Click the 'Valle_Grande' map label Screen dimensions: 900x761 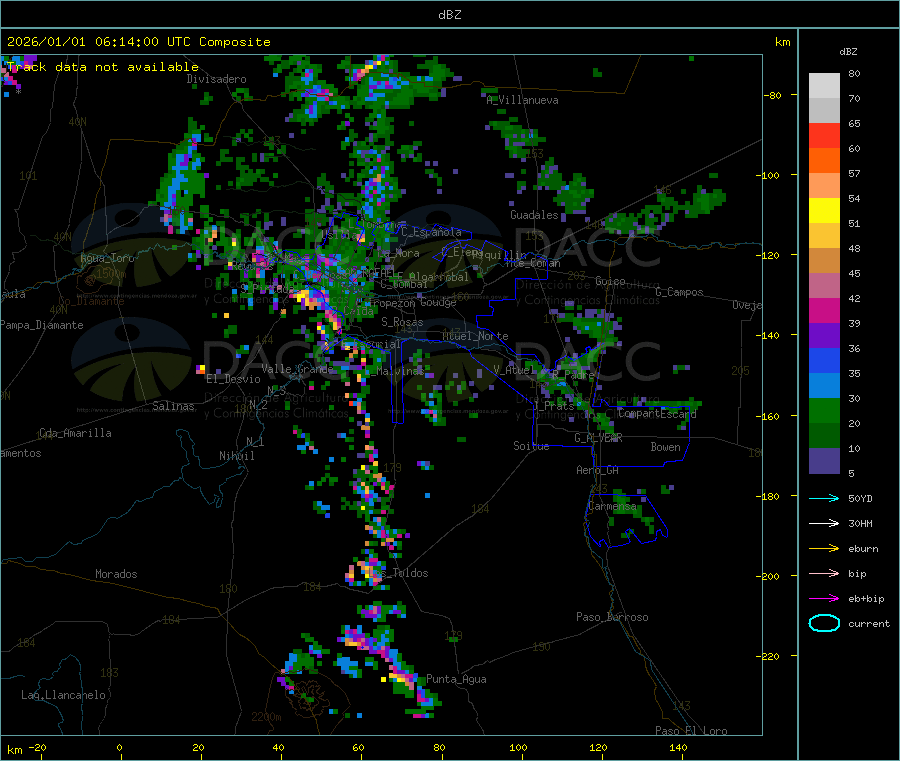(x=297, y=369)
